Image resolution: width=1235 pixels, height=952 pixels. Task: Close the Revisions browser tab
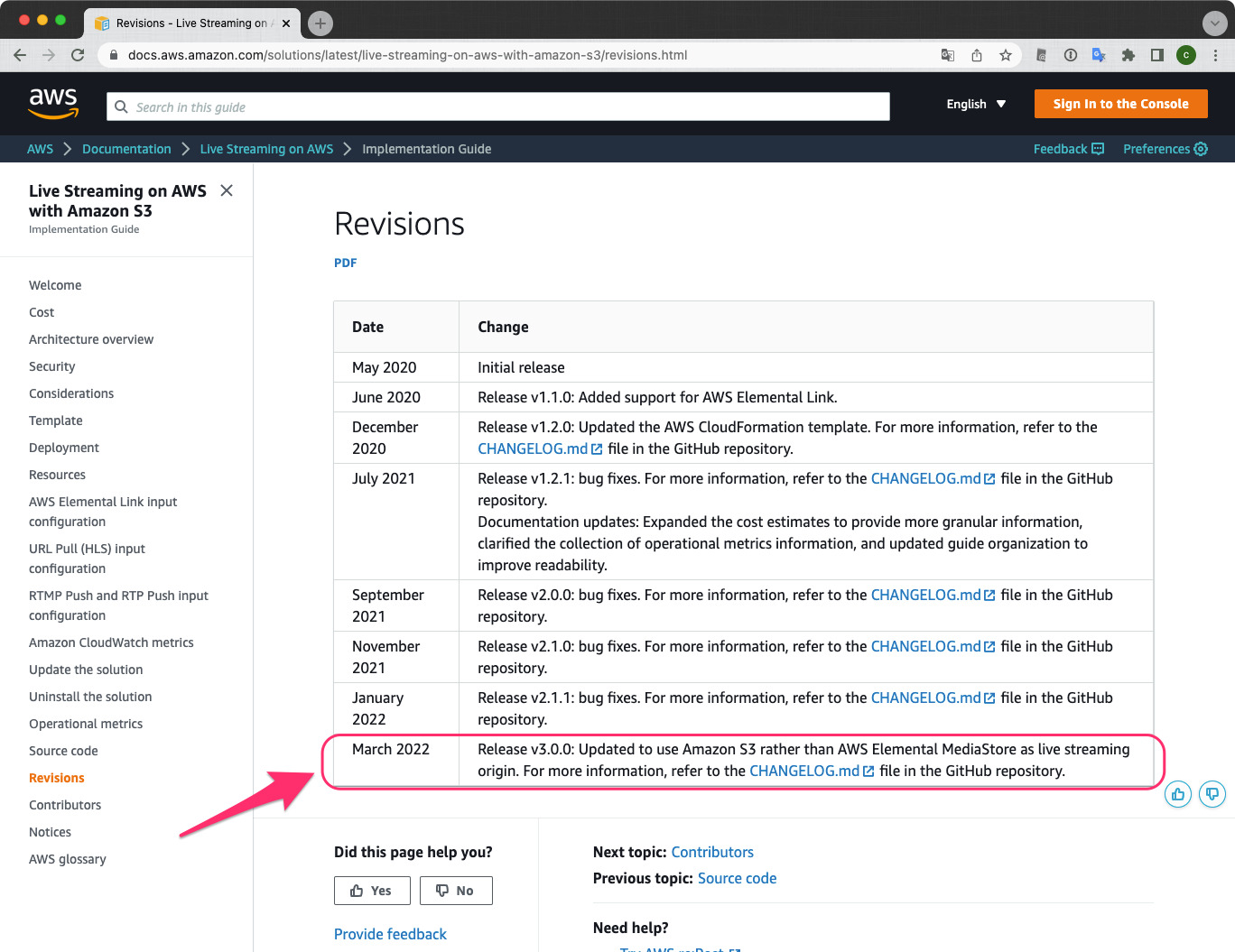coord(286,23)
